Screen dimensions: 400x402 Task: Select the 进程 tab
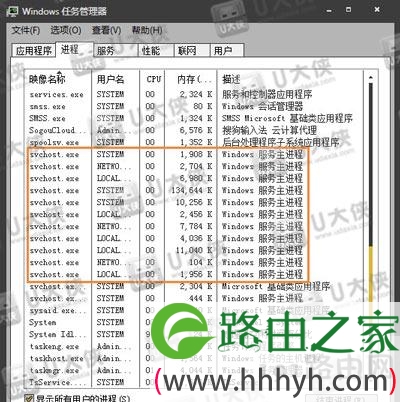pyautogui.click(x=74, y=49)
